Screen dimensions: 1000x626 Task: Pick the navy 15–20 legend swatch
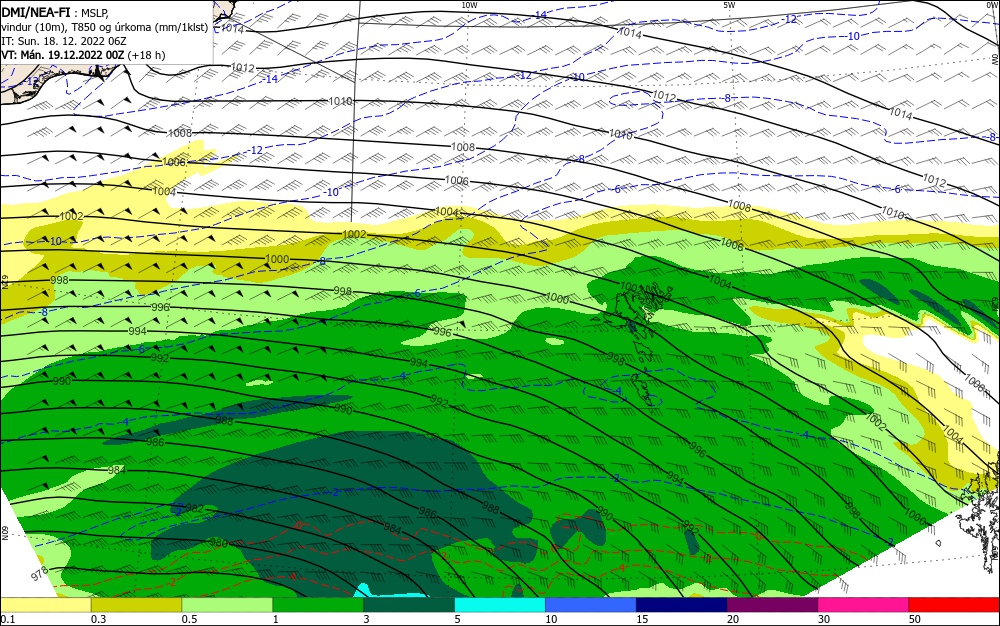point(682,605)
